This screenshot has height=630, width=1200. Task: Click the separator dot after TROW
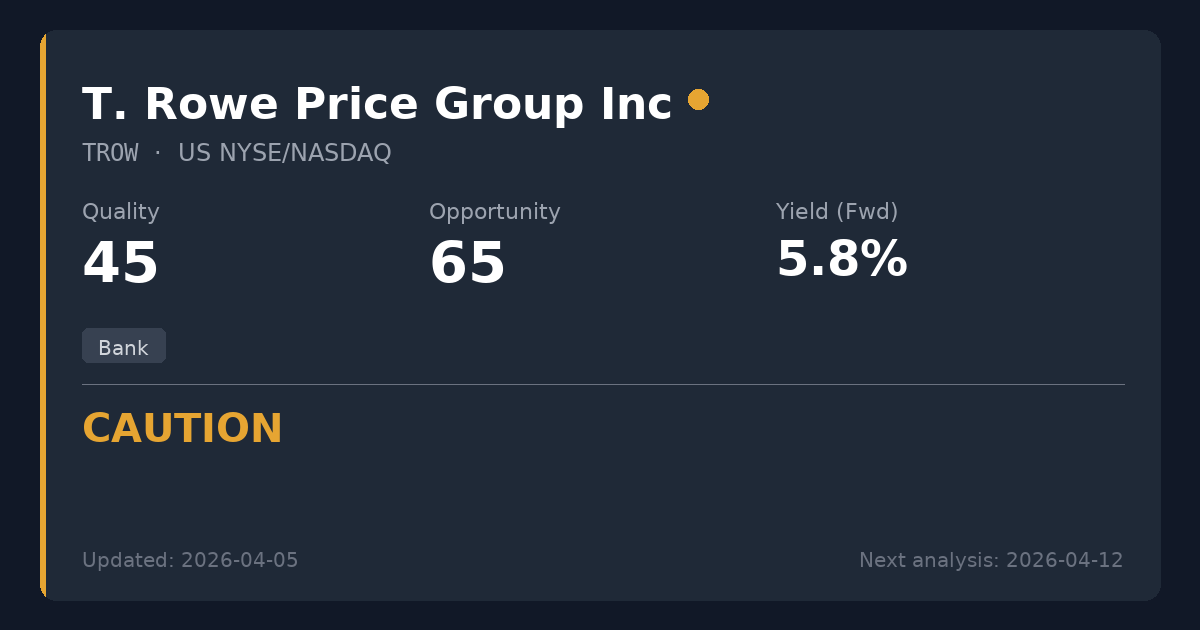pos(158,153)
